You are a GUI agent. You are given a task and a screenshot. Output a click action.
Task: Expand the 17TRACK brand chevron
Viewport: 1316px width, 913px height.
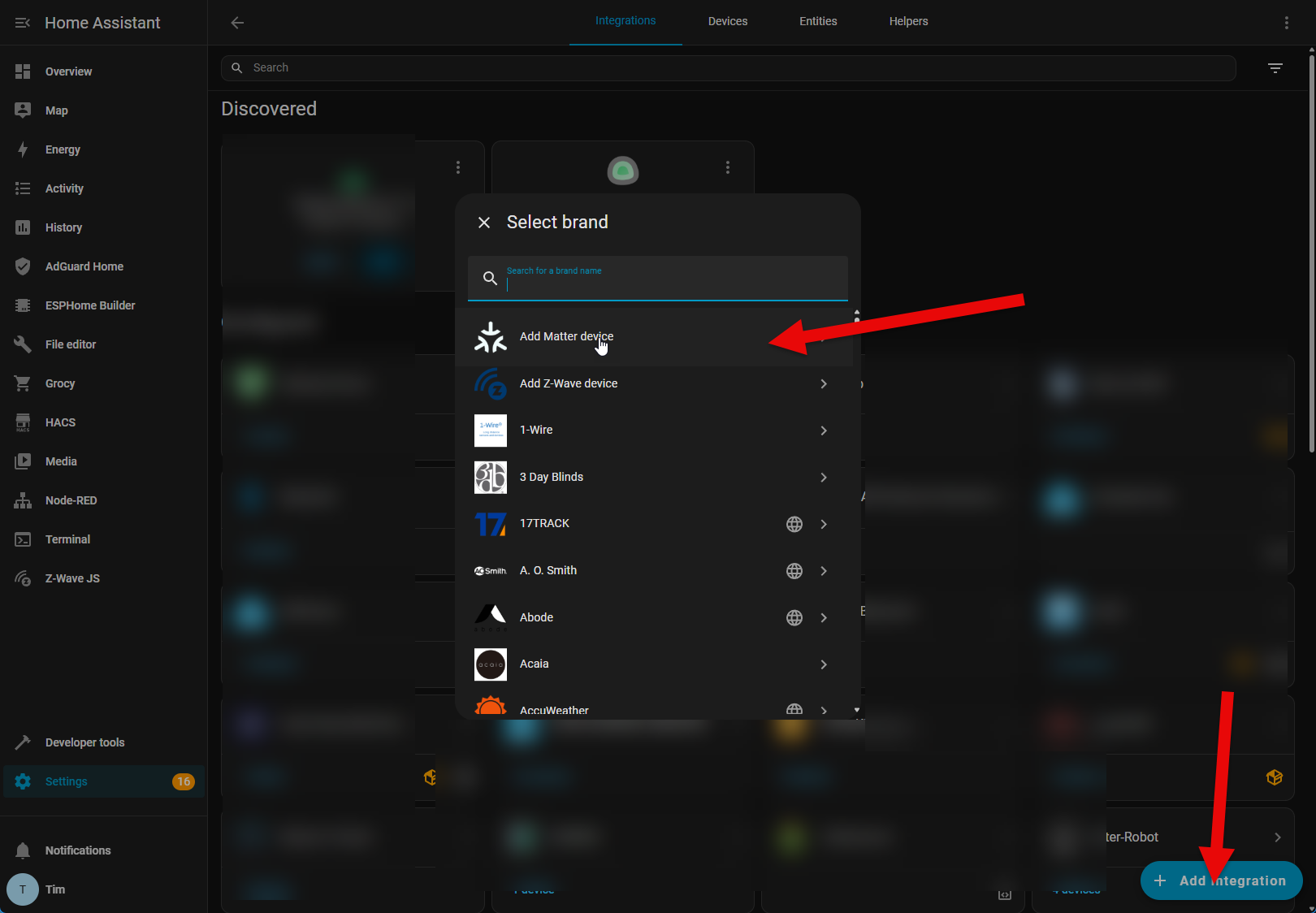point(824,524)
